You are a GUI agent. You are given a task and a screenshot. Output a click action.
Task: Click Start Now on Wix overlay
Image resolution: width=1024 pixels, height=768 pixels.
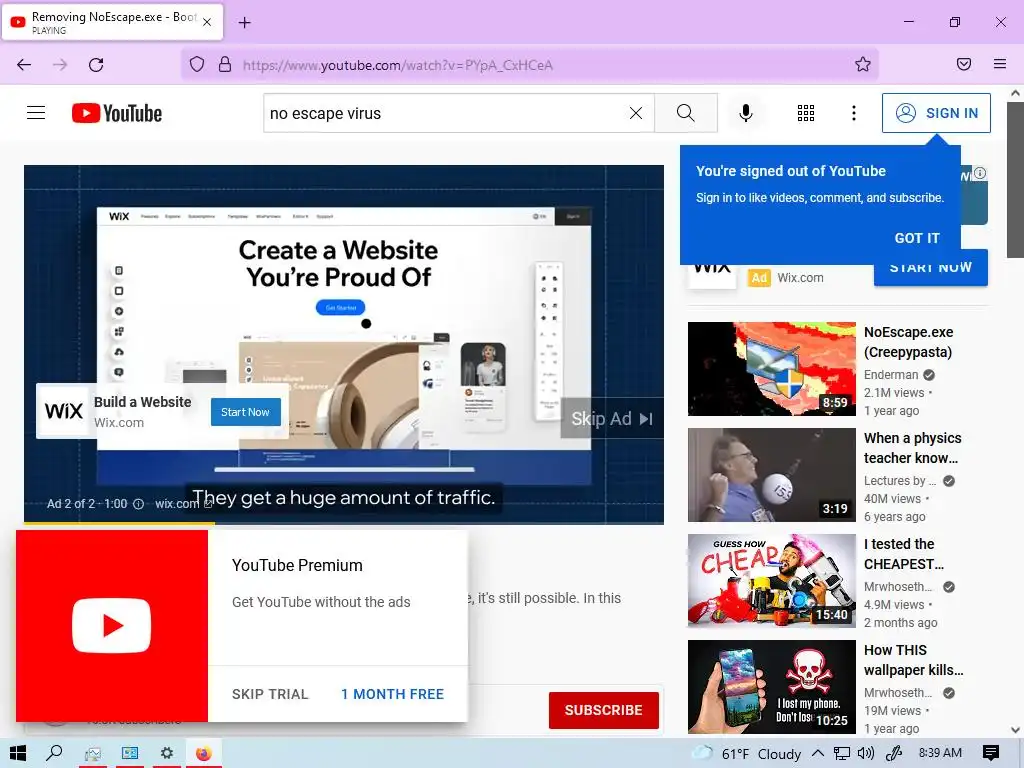pyautogui.click(x=246, y=412)
